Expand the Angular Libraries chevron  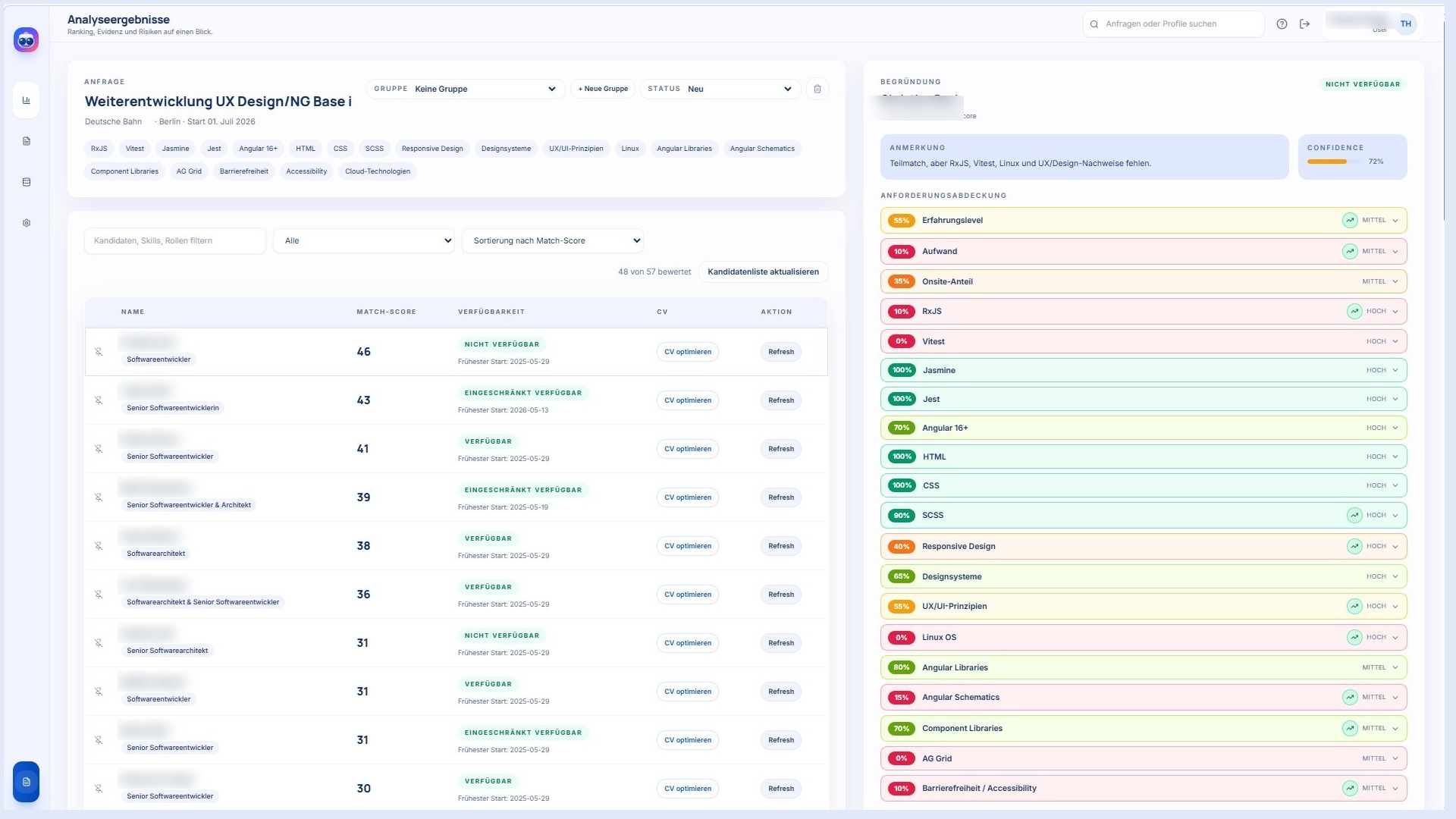(x=1395, y=667)
